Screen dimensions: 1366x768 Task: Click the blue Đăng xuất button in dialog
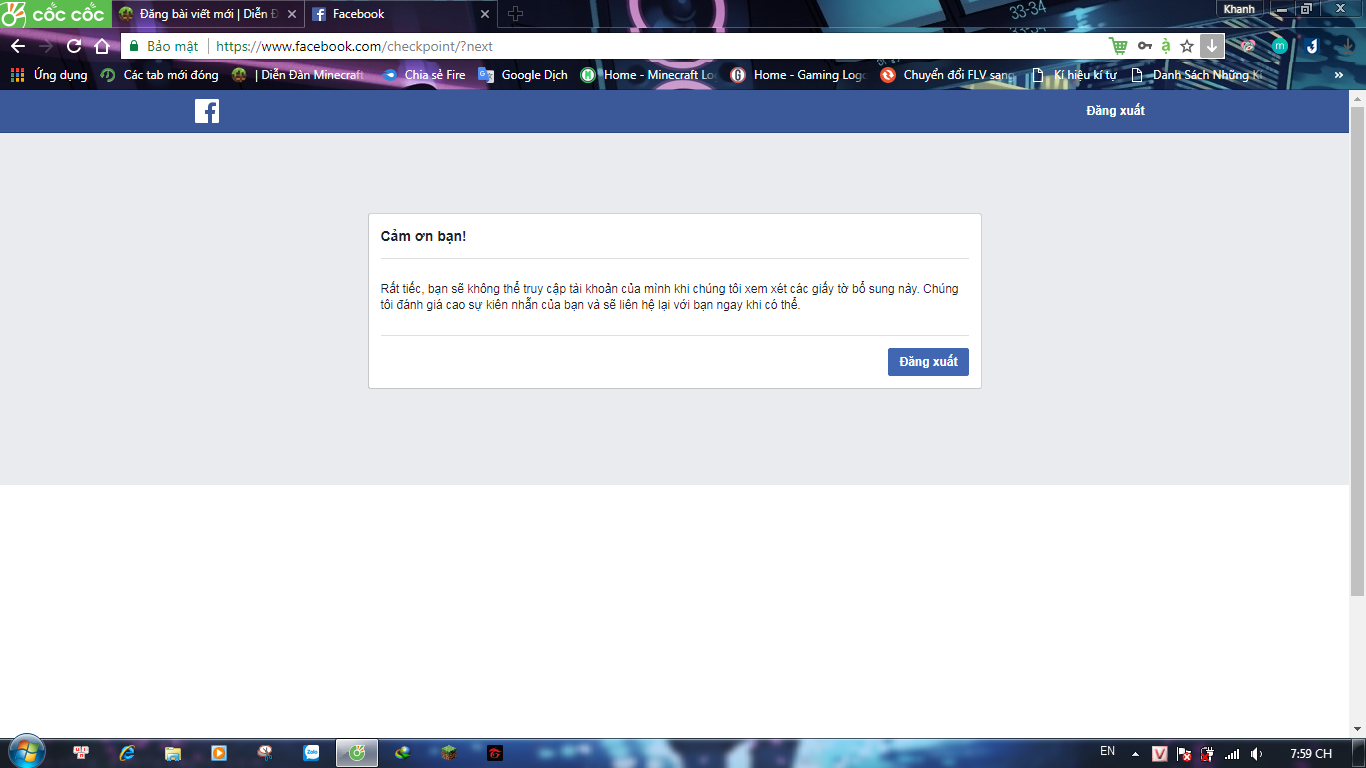click(928, 362)
